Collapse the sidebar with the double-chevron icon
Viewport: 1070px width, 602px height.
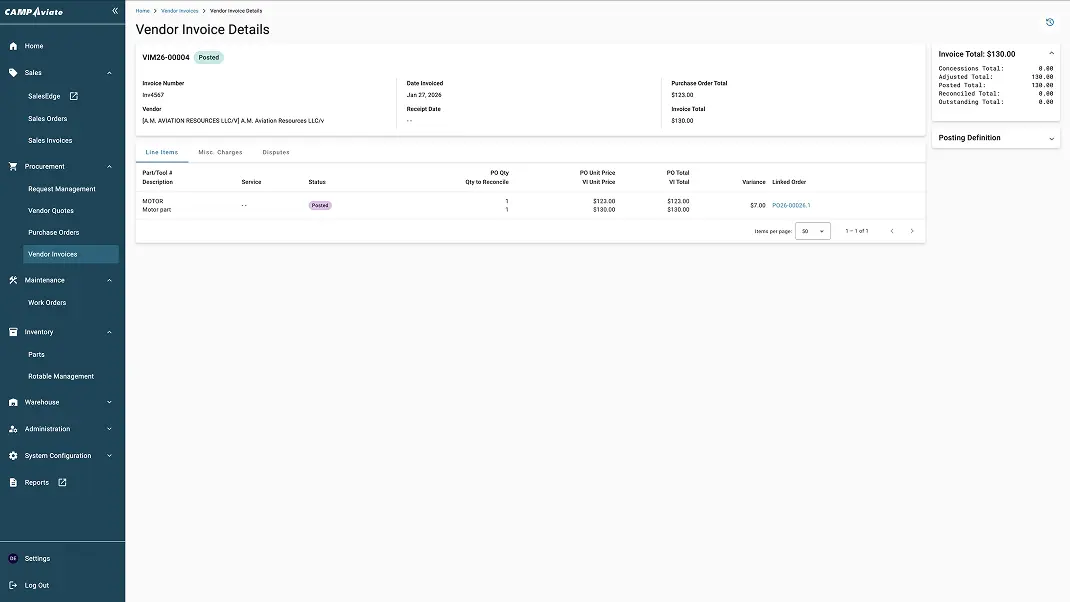tap(115, 11)
